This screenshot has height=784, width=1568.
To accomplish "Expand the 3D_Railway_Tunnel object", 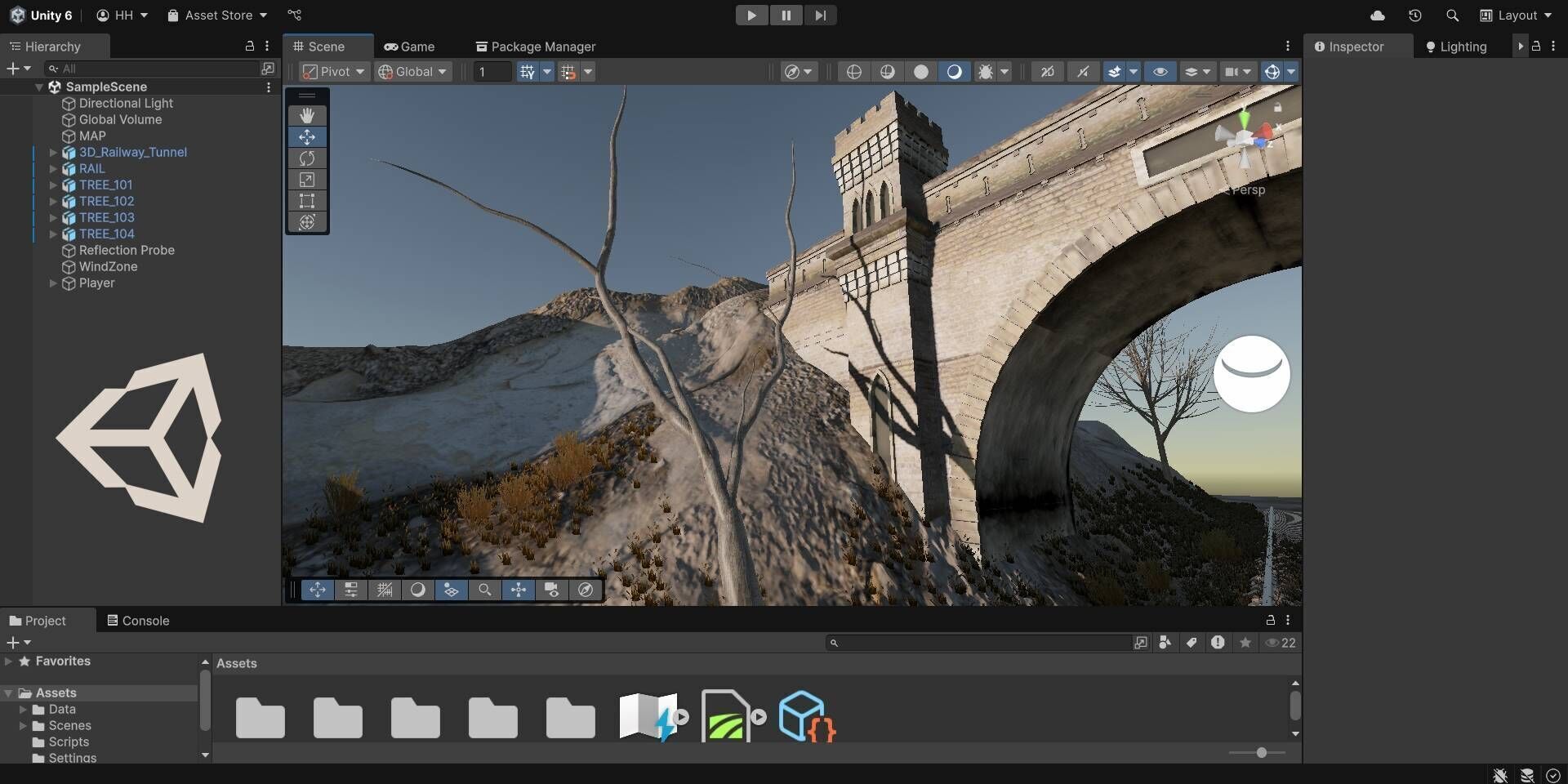I will click(53, 153).
